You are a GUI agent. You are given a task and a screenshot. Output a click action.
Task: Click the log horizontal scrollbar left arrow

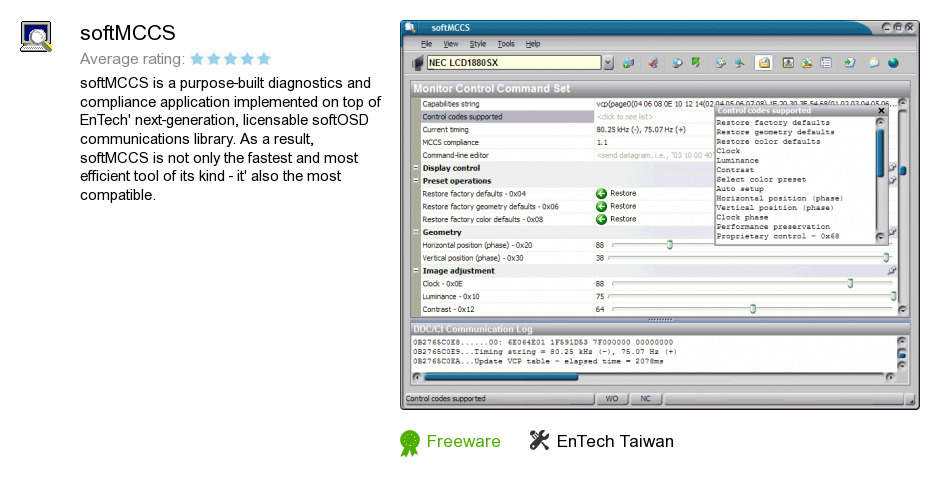pyautogui.click(x=417, y=377)
